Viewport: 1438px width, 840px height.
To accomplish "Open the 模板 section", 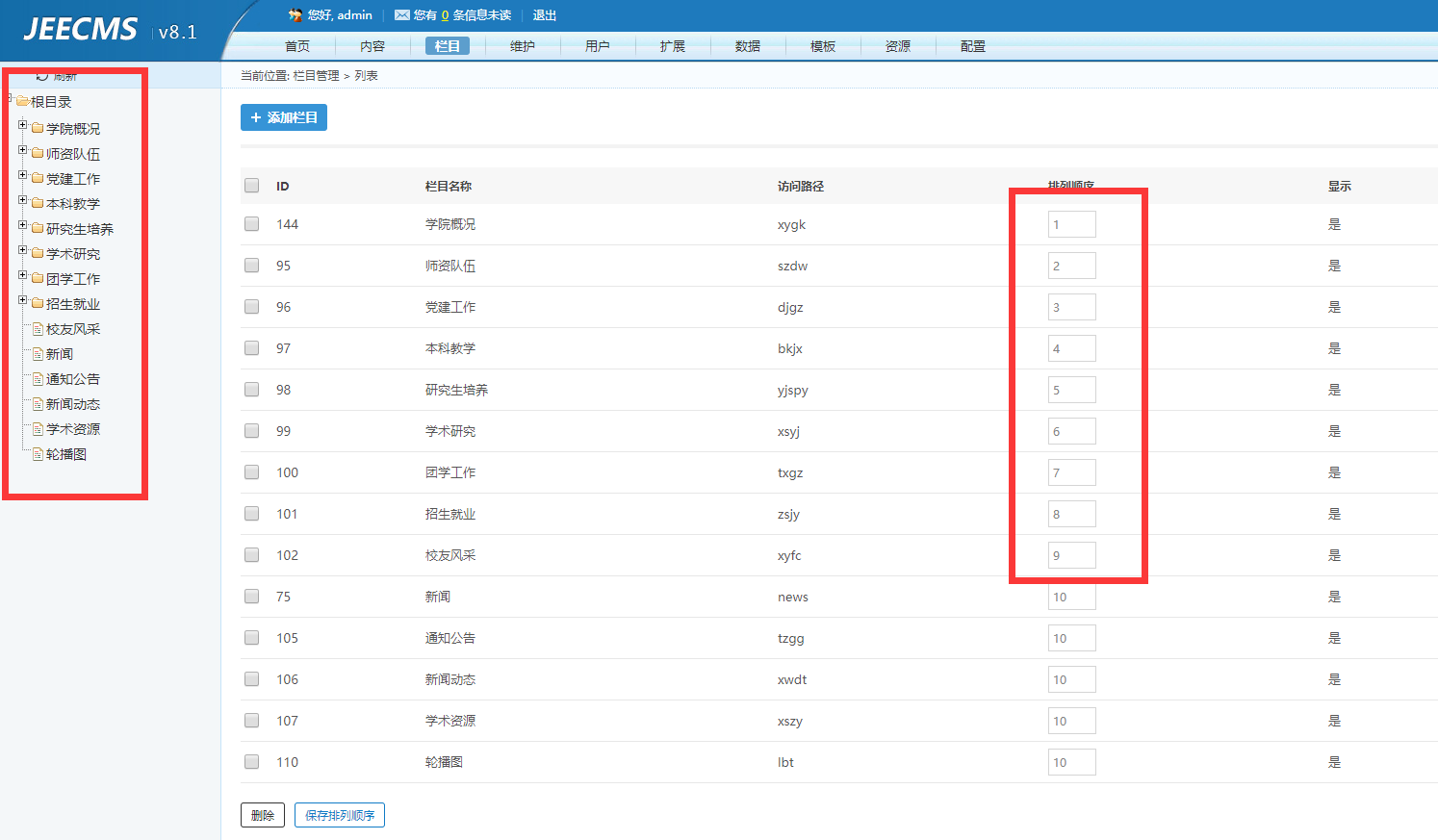I will 823,44.
